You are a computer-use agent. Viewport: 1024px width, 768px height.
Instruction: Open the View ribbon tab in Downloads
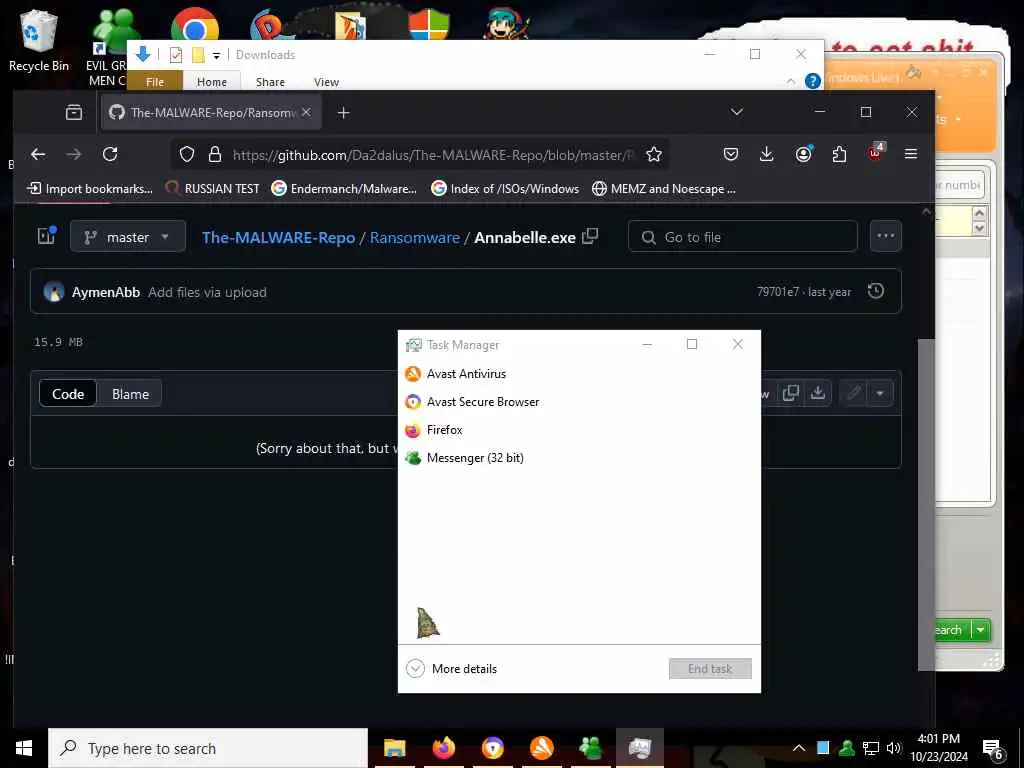(326, 82)
